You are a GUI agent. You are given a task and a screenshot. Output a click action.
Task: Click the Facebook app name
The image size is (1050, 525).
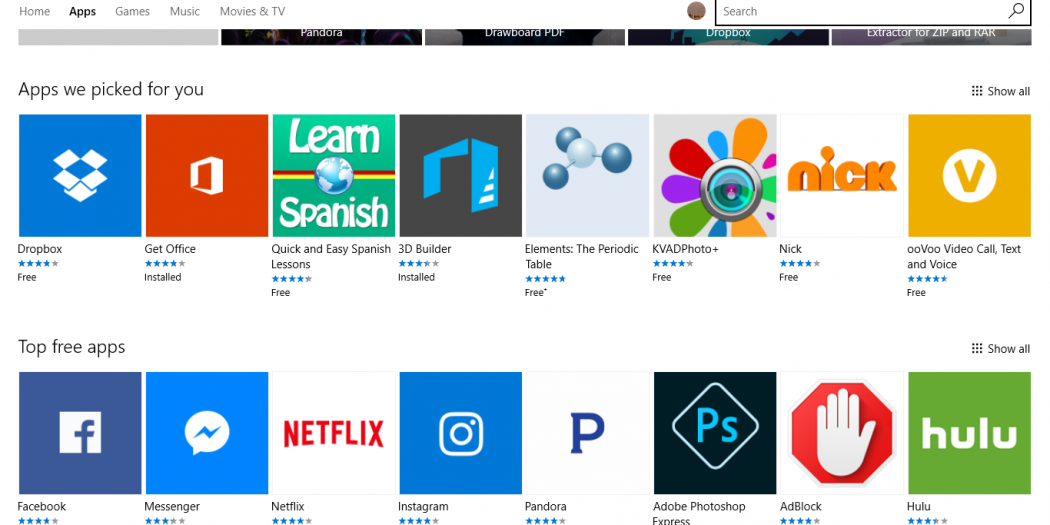(x=42, y=506)
